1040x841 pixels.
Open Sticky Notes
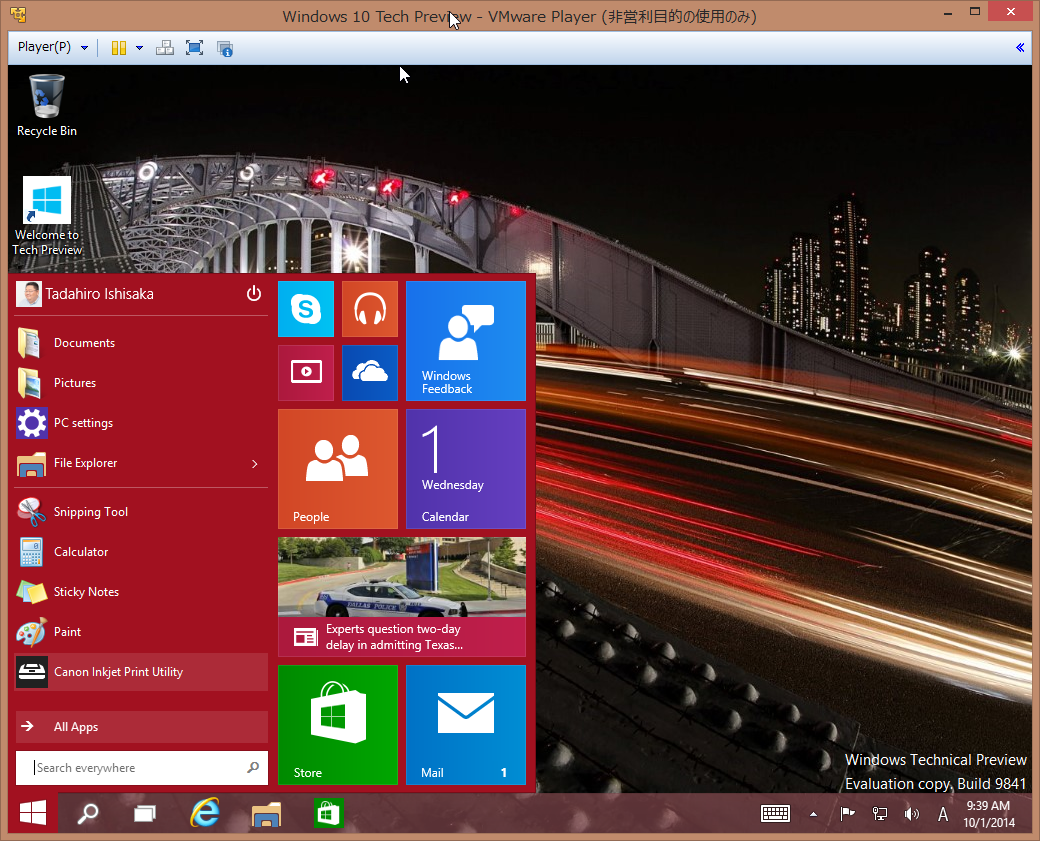88,591
